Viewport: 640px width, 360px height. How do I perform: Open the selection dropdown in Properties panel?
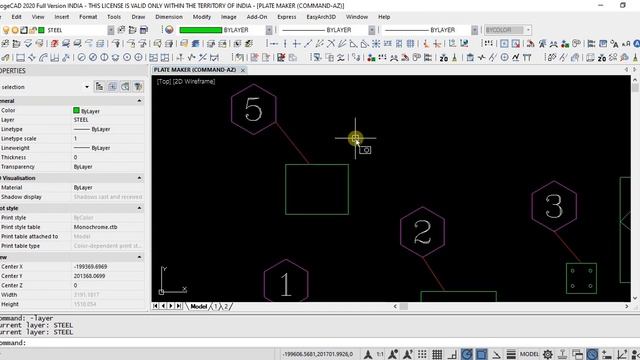(x=87, y=87)
